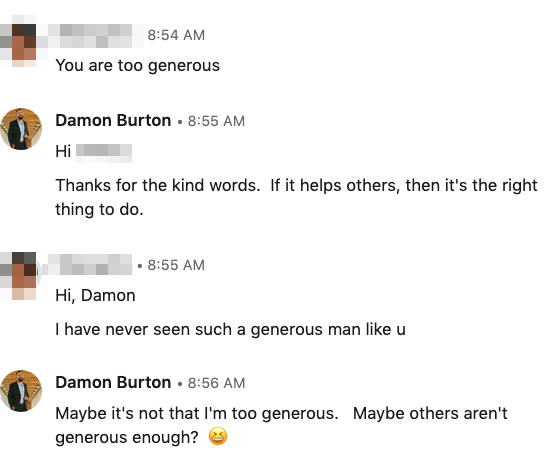The height and width of the screenshot is (472, 559).
Task: Click the blurred avatar beside Hi, Damon message
Action: [19, 276]
